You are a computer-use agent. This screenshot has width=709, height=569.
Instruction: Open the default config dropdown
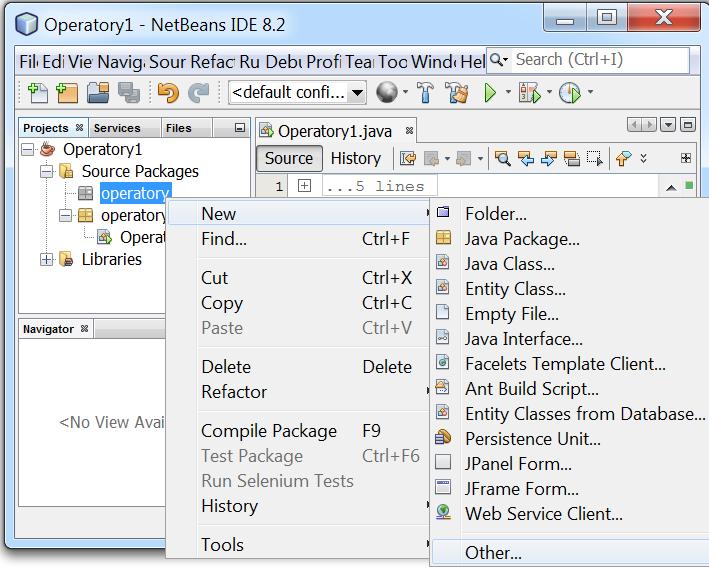pyautogui.click(x=357, y=93)
